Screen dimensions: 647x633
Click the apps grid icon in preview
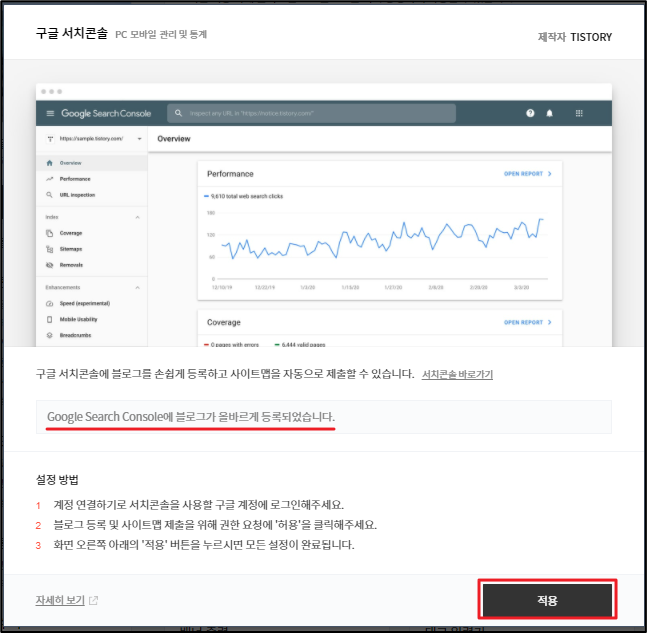[x=579, y=113]
